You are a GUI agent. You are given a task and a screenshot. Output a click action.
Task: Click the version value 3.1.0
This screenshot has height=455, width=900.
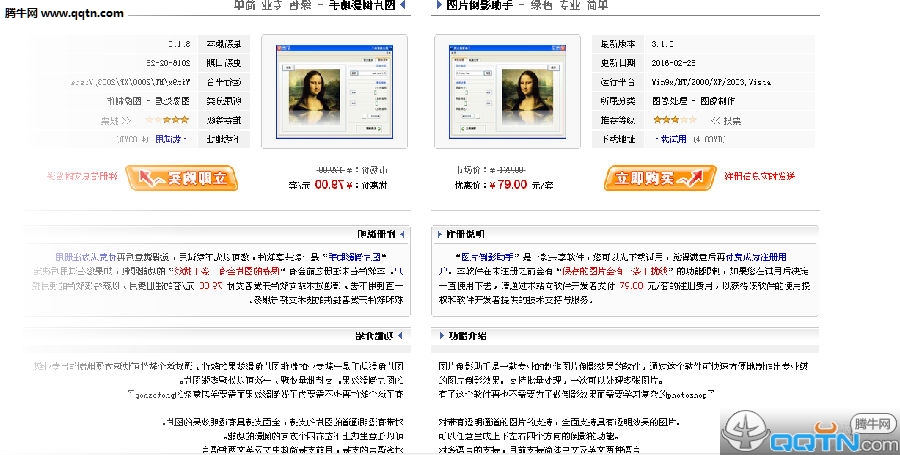coord(662,44)
